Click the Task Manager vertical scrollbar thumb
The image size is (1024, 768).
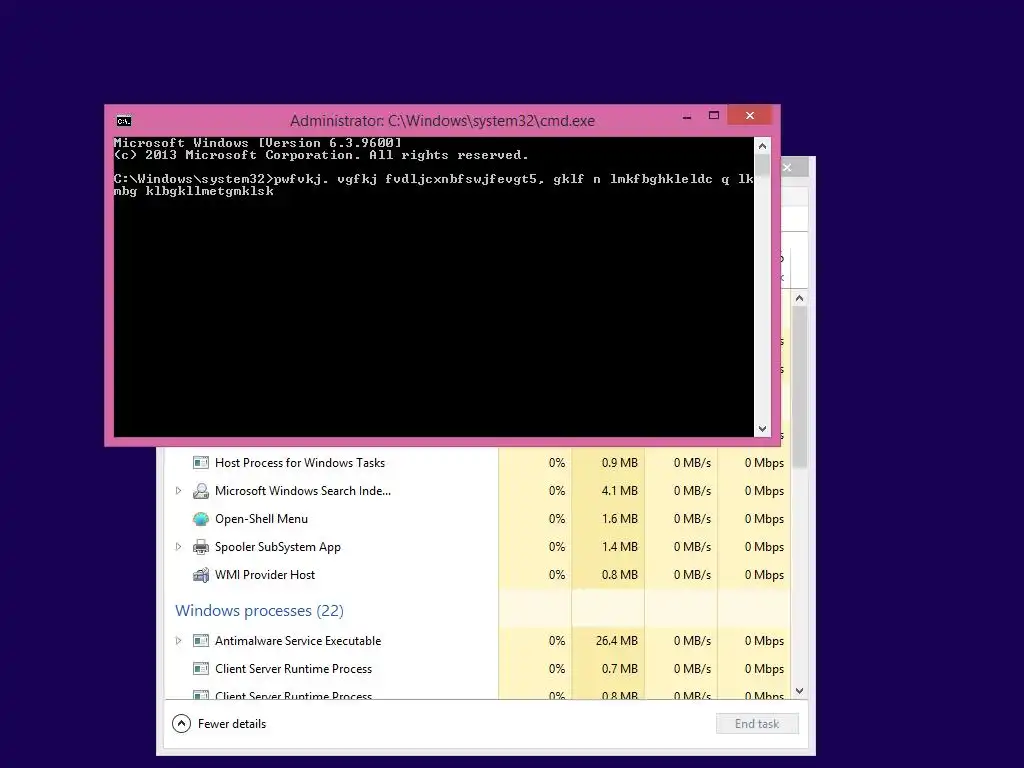tap(799, 387)
